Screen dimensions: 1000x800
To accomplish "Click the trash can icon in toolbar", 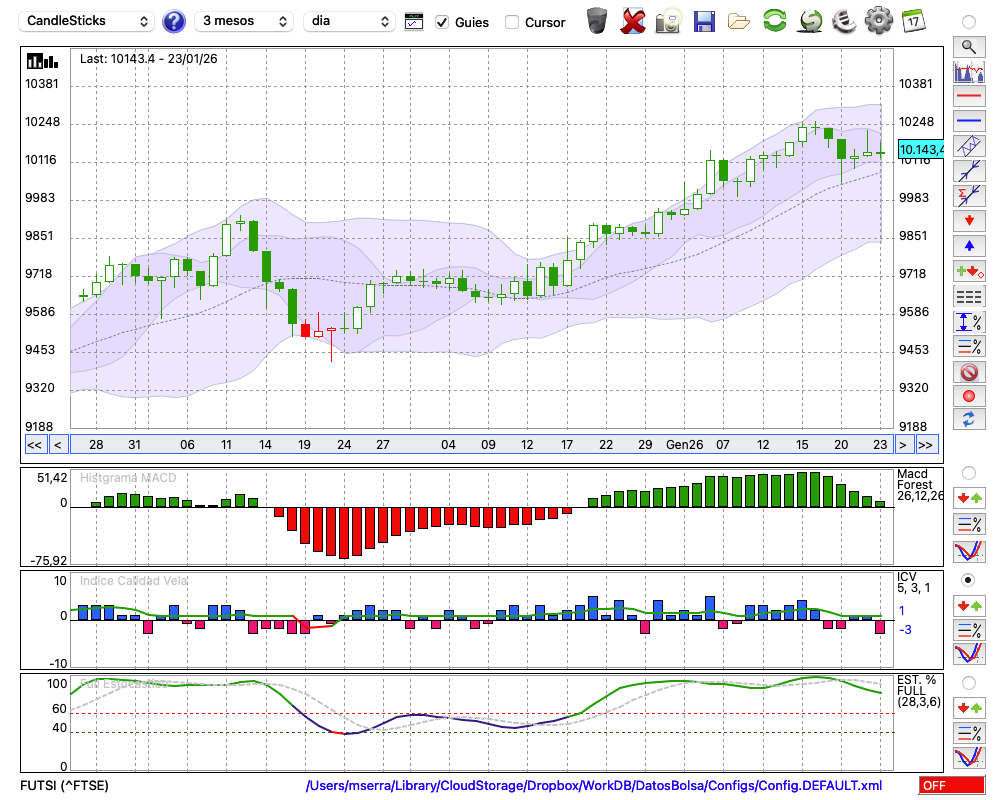I will 597,21.
